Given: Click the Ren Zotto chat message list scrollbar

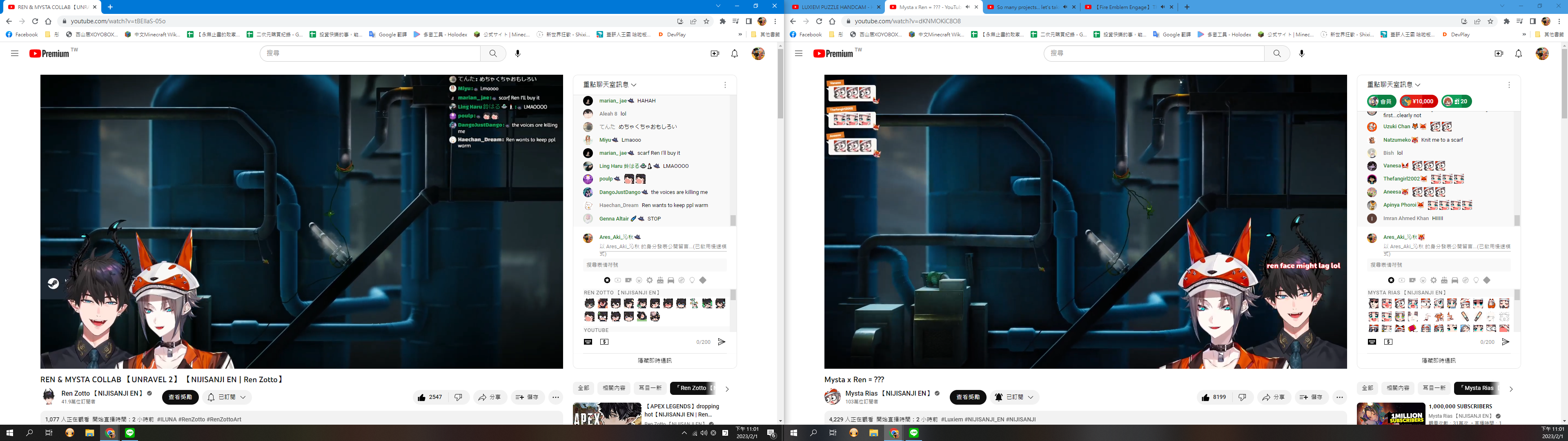Looking at the screenshot, I should click(733, 220).
